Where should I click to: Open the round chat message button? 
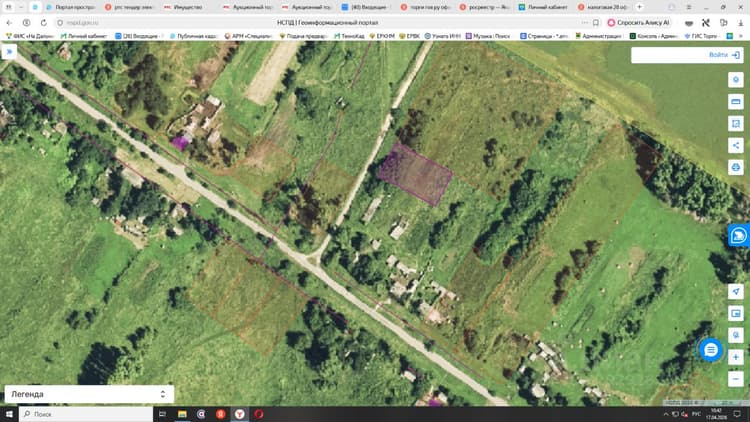coord(711,350)
